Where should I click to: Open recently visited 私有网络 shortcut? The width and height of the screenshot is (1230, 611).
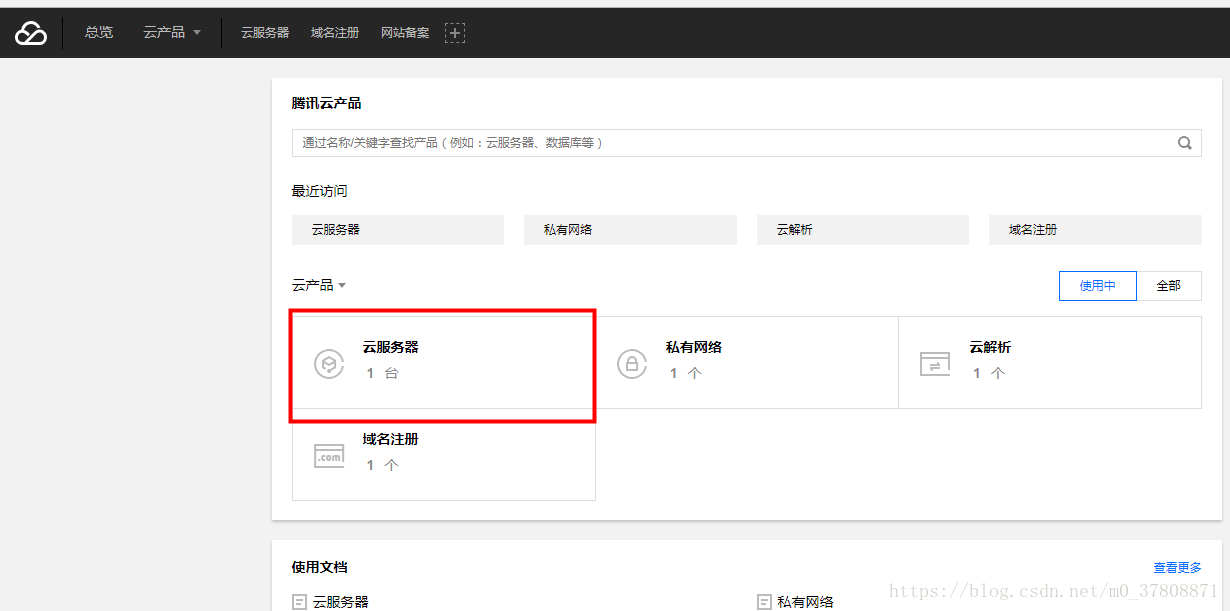point(630,230)
